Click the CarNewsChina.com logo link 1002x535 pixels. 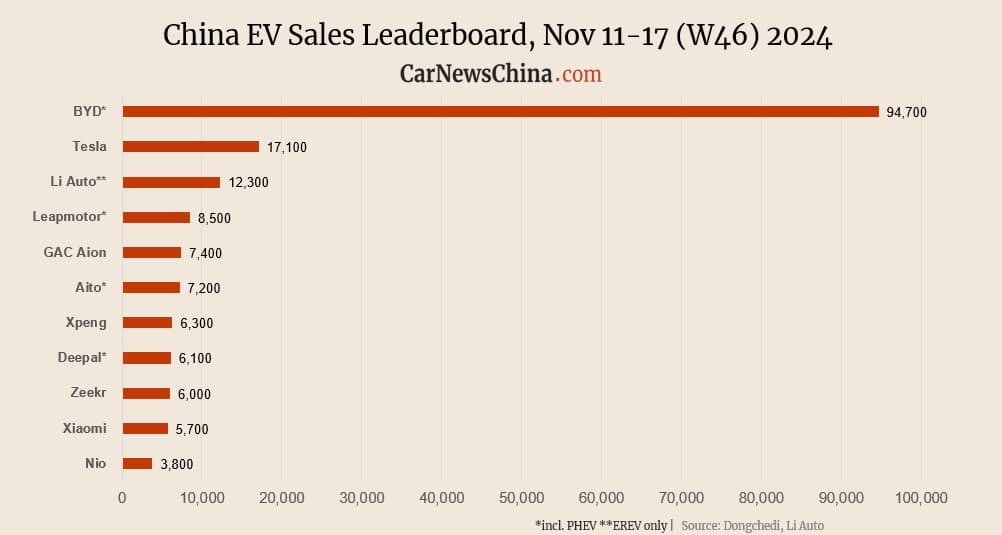coord(500,74)
